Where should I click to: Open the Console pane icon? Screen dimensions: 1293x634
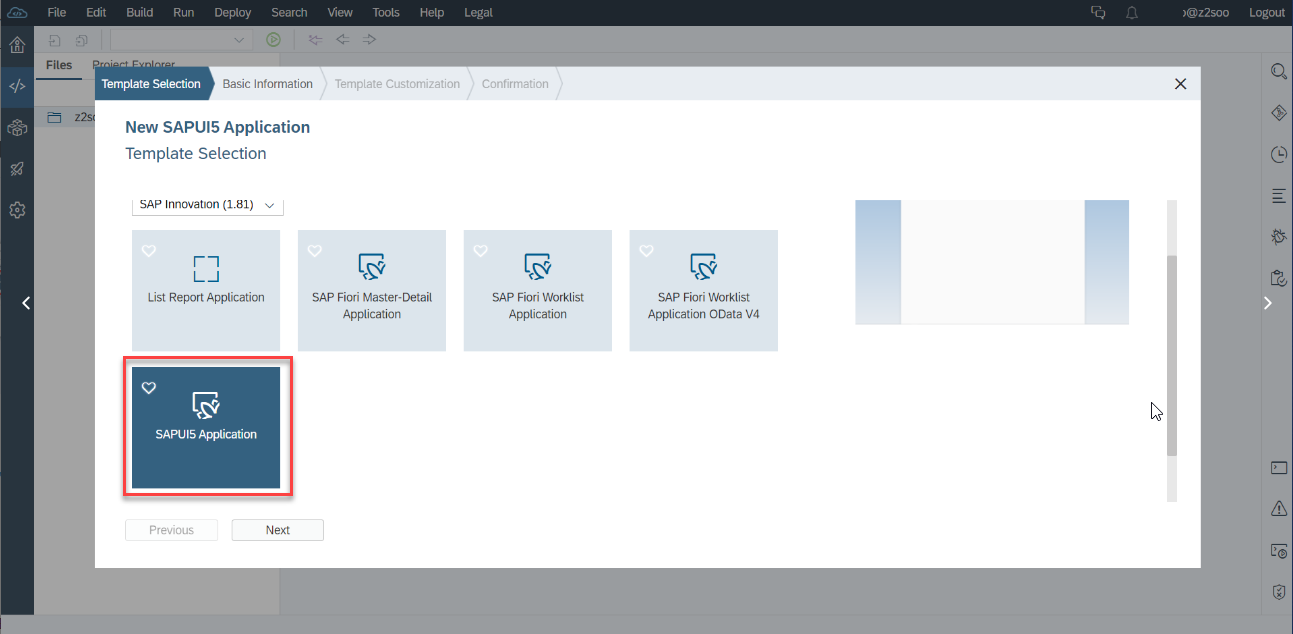point(1278,468)
